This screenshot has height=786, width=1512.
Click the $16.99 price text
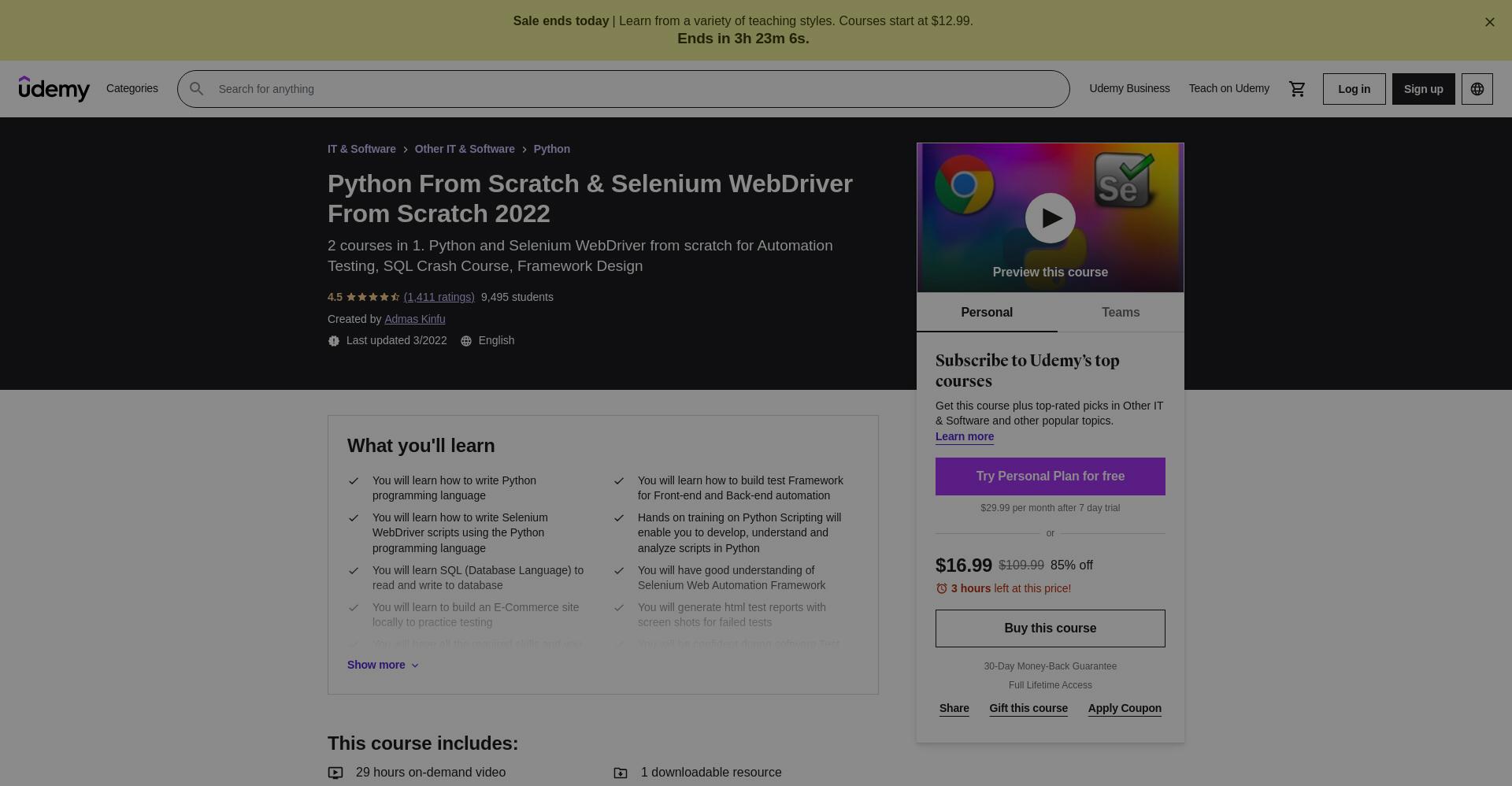[x=963, y=565]
